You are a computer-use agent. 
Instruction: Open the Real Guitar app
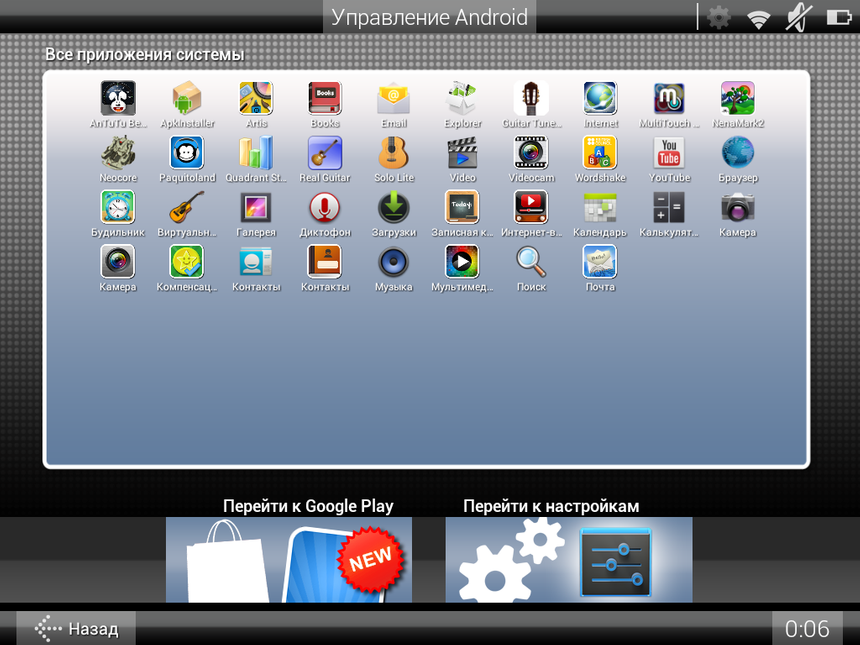(x=325, y=153)
